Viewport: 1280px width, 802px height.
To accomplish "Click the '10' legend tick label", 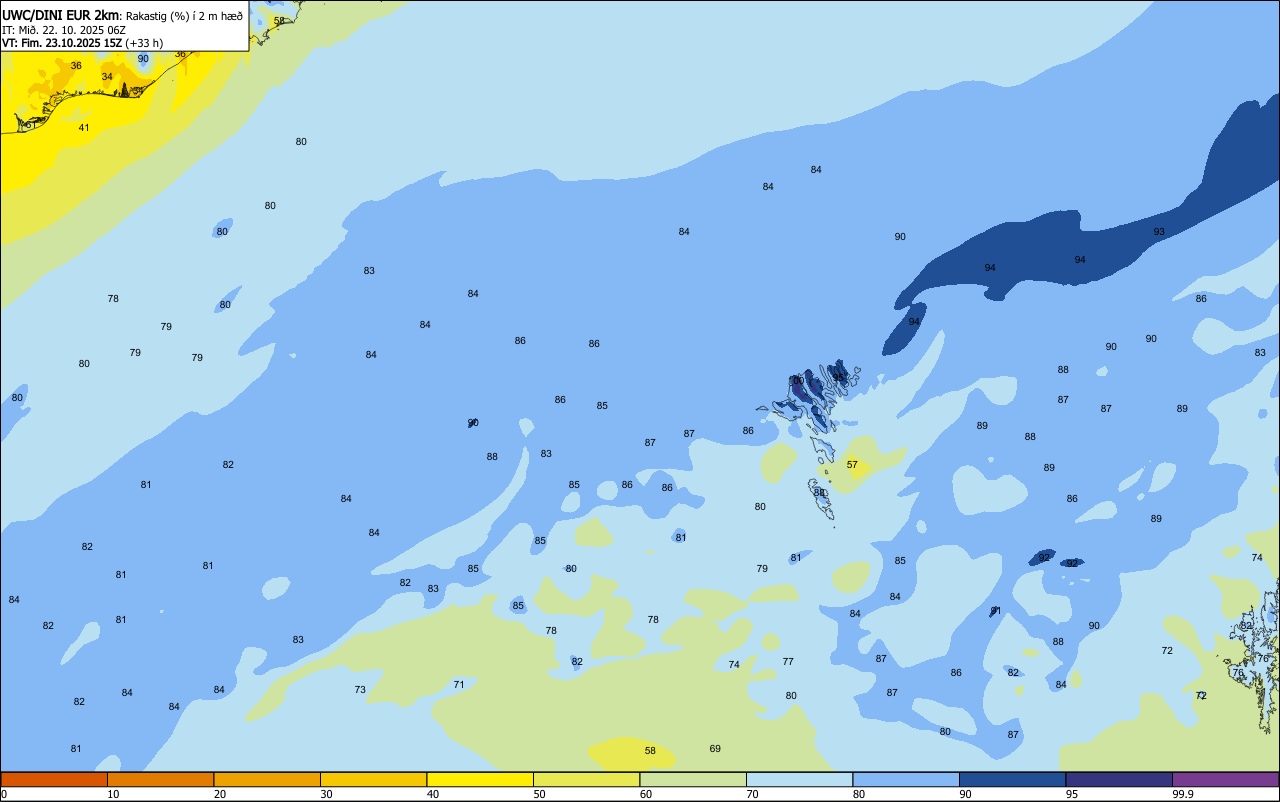I will click(114, 794).
